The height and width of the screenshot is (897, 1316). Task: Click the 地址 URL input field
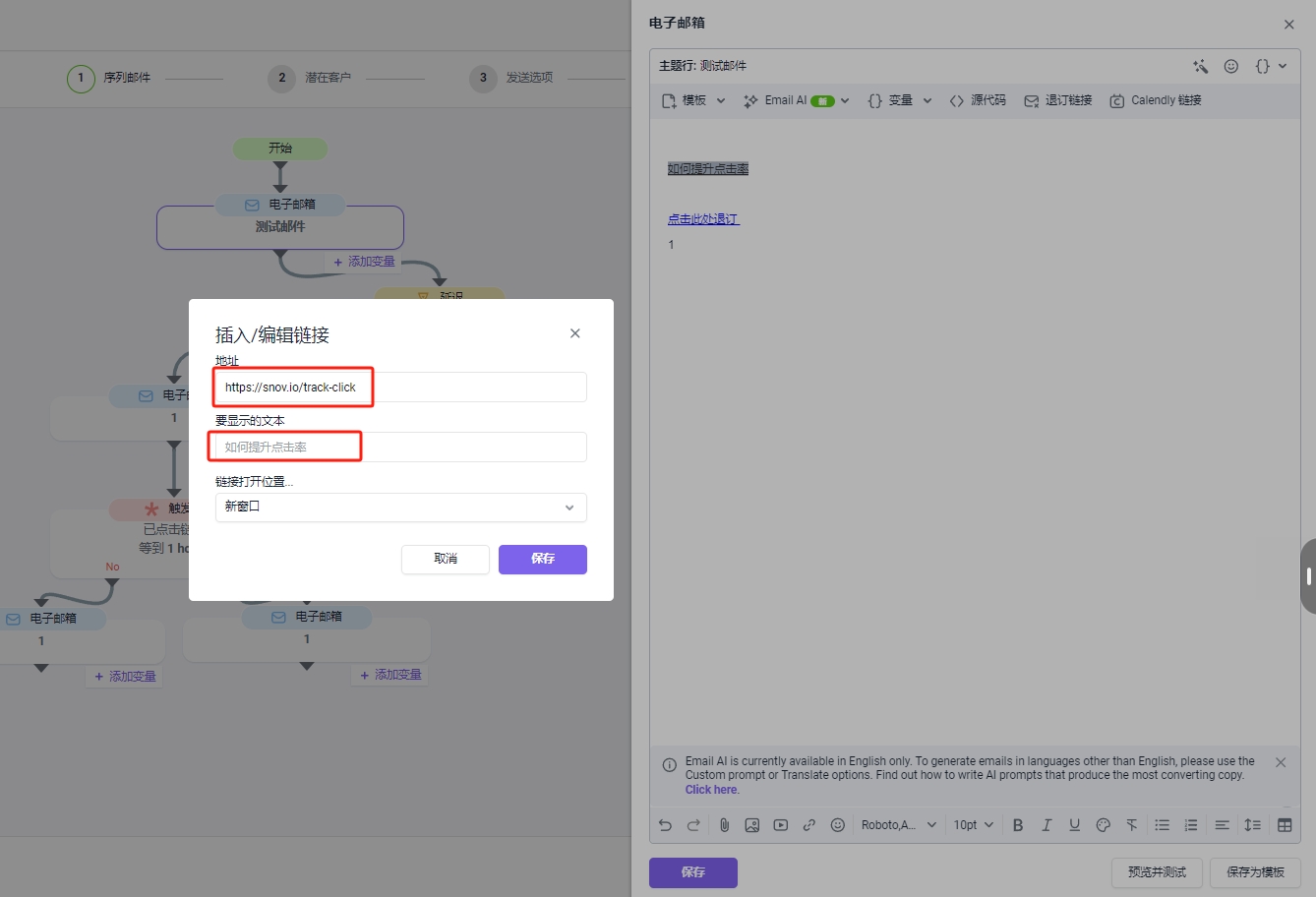click(x=401, y=388)
